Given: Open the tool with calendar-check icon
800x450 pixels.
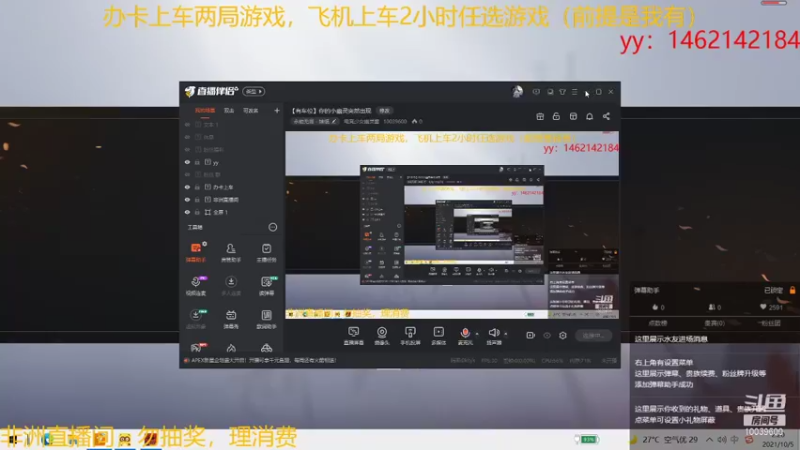Looking at the screenshot, I should tap(266, 252).
